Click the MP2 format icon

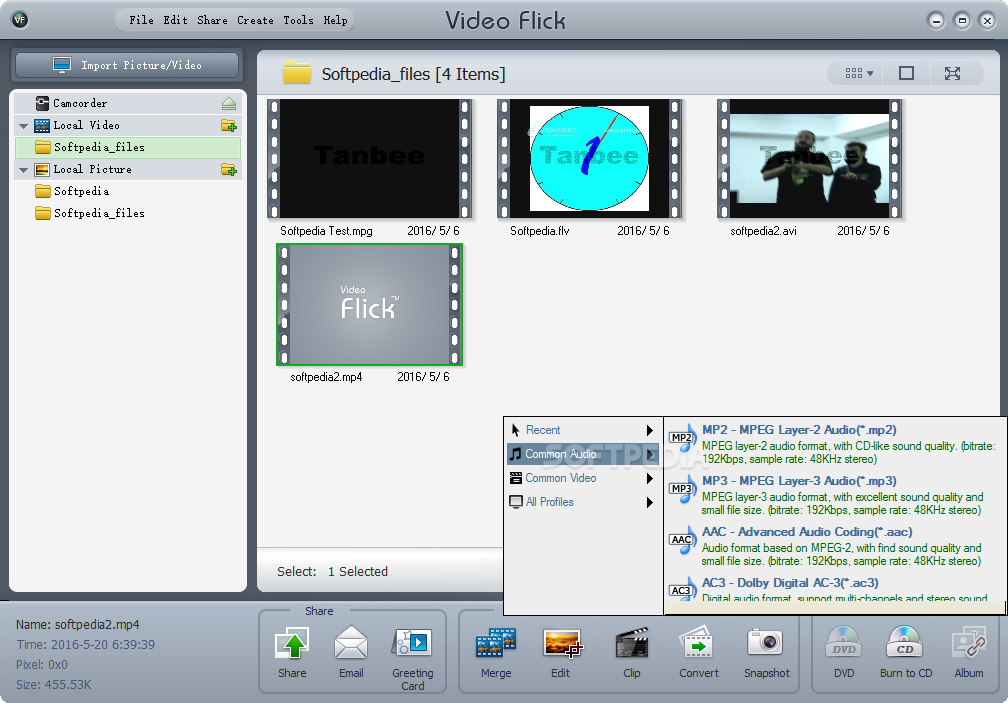point(683,438)
